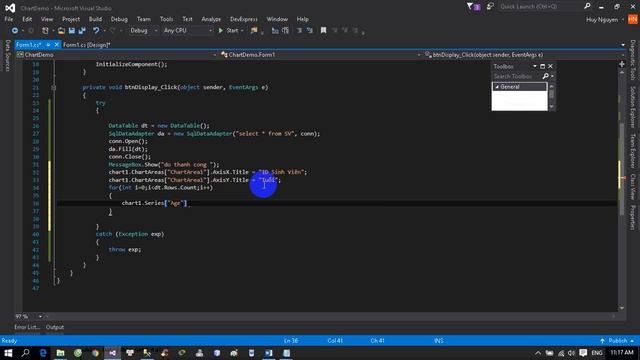Click the Find in Files toolbar icon
This screenshot has width=640, height=360.
254,31
